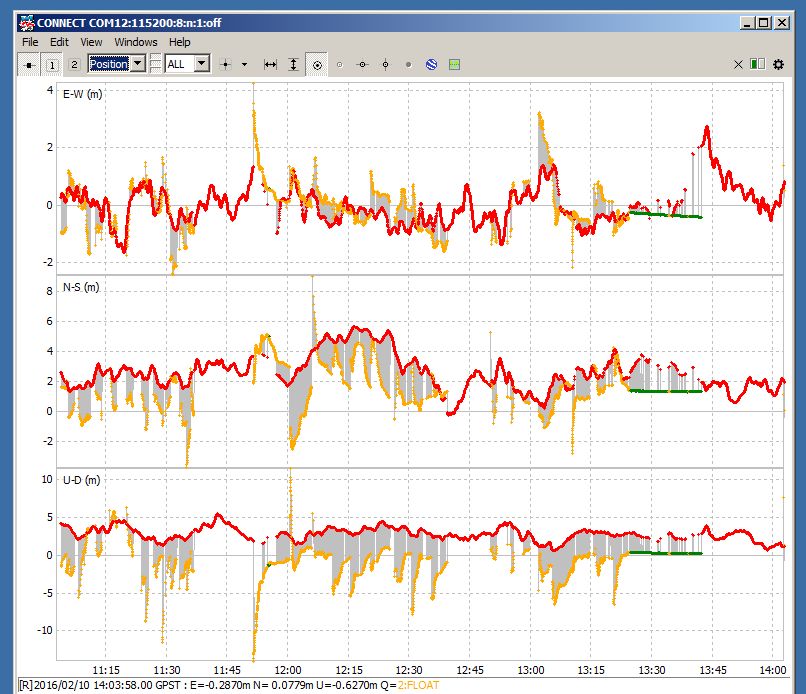Fit the plot vertically with the arrows icon
Viewport: 806px width, 694px height.
click(293, 65)
